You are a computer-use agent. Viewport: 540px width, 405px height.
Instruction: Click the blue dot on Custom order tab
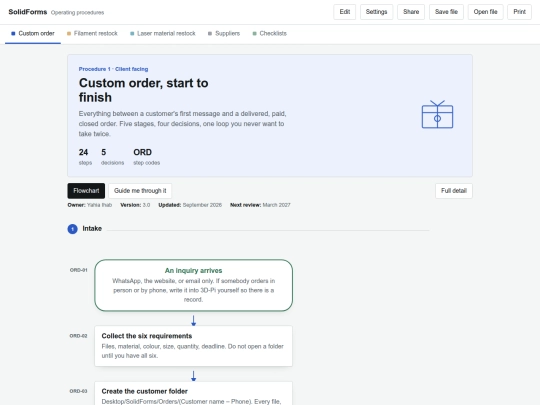click(x=13, y=33)
